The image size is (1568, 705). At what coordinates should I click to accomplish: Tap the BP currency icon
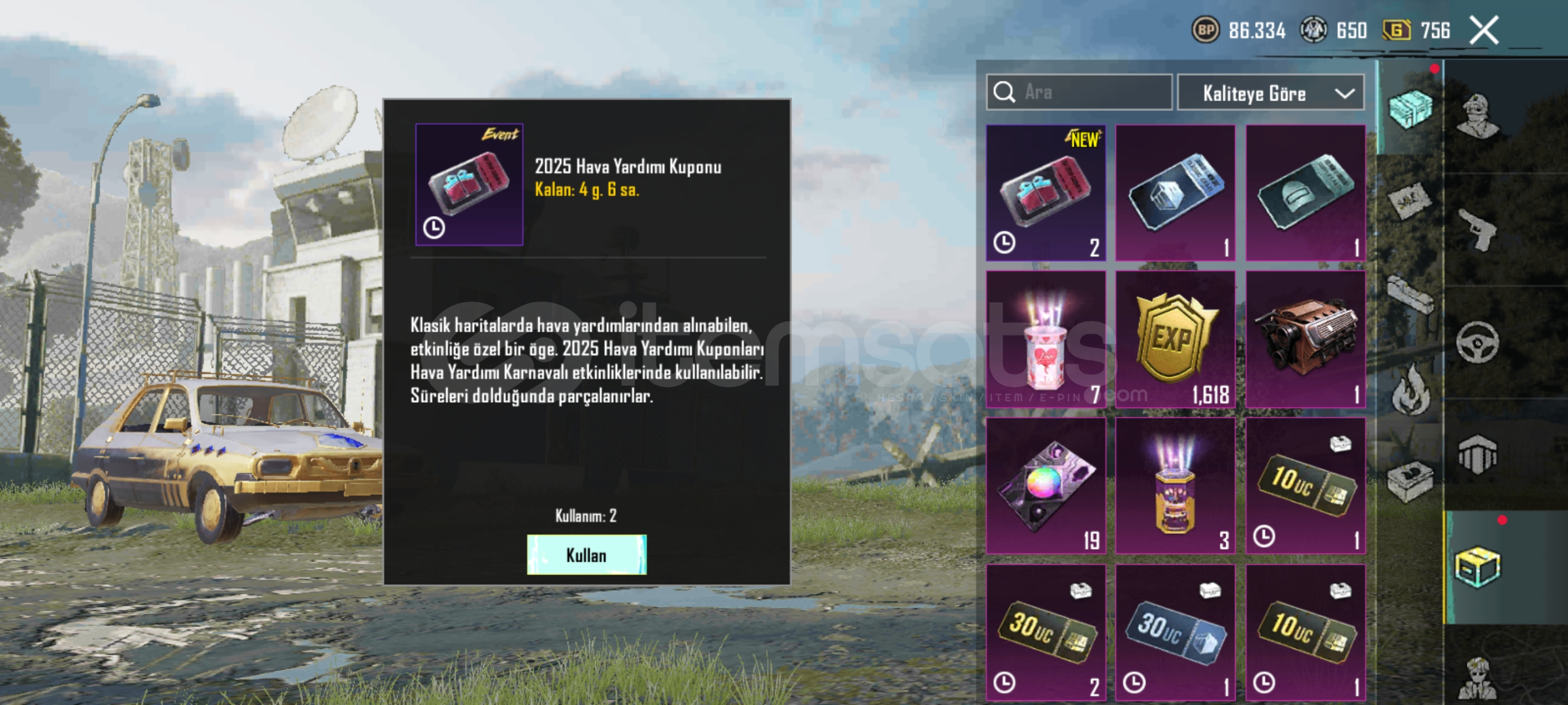pyautogui.click(x=1206, y=30)
